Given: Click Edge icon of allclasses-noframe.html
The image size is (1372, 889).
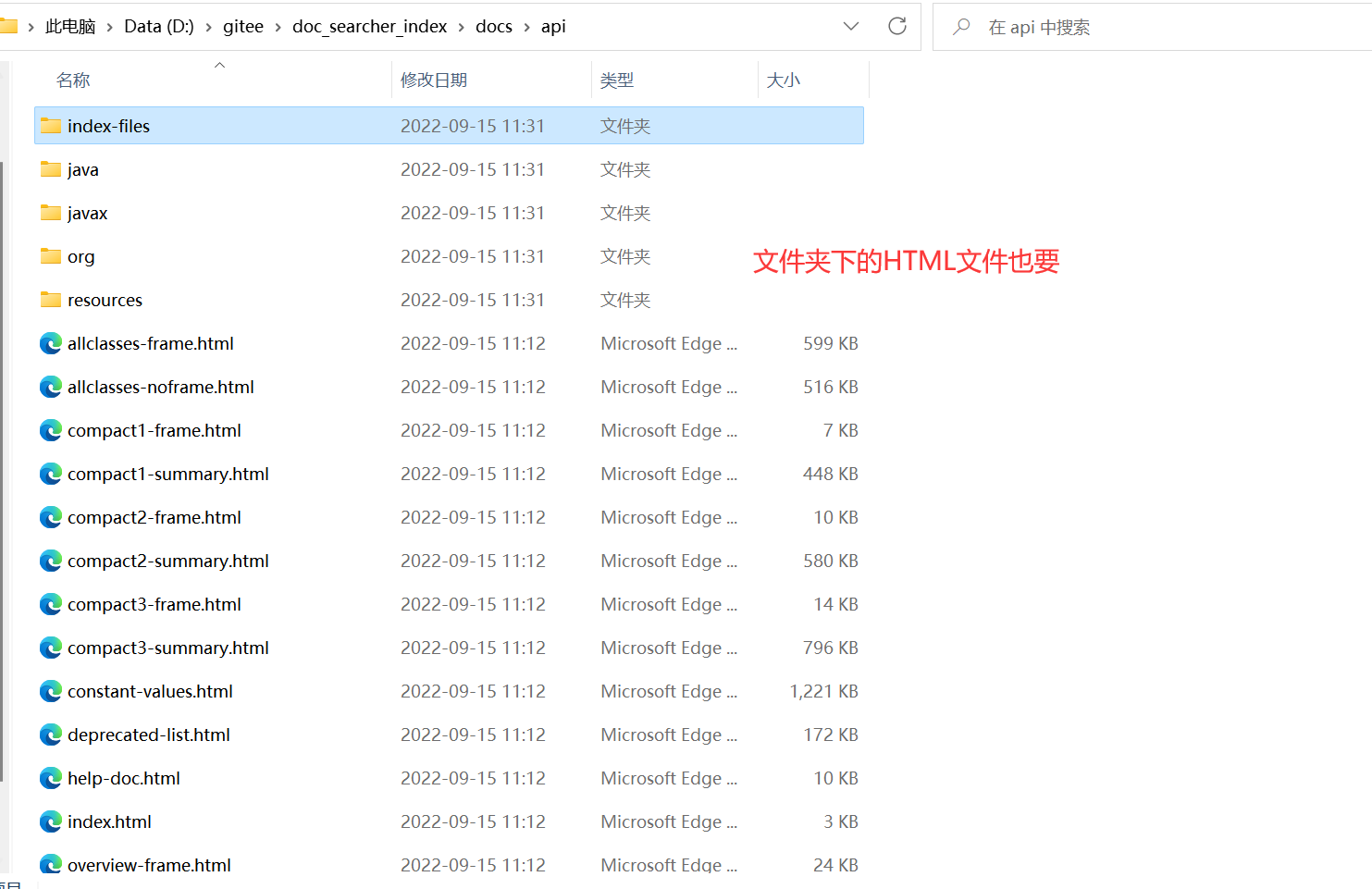Looking at the screenshot, I should (51, 387).
